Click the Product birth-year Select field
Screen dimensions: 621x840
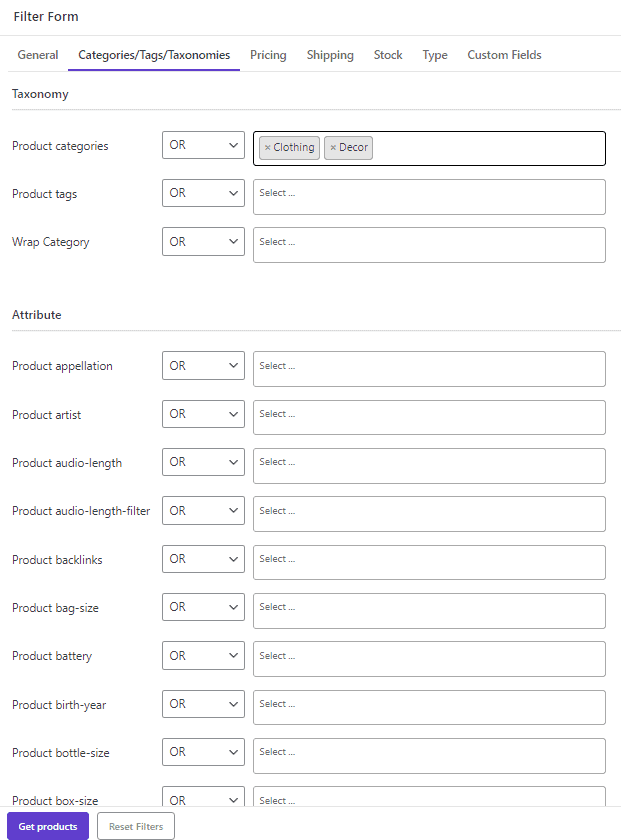(429, 707)
